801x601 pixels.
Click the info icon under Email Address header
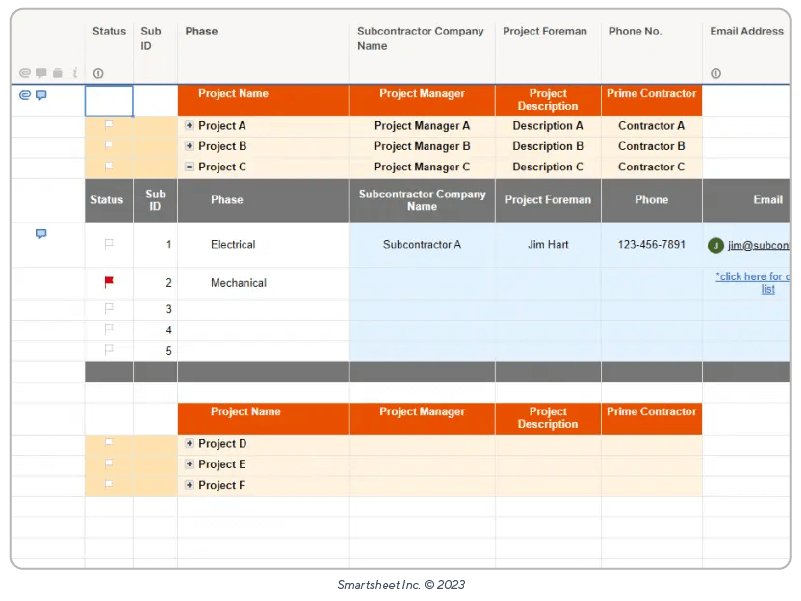[716, 73]
